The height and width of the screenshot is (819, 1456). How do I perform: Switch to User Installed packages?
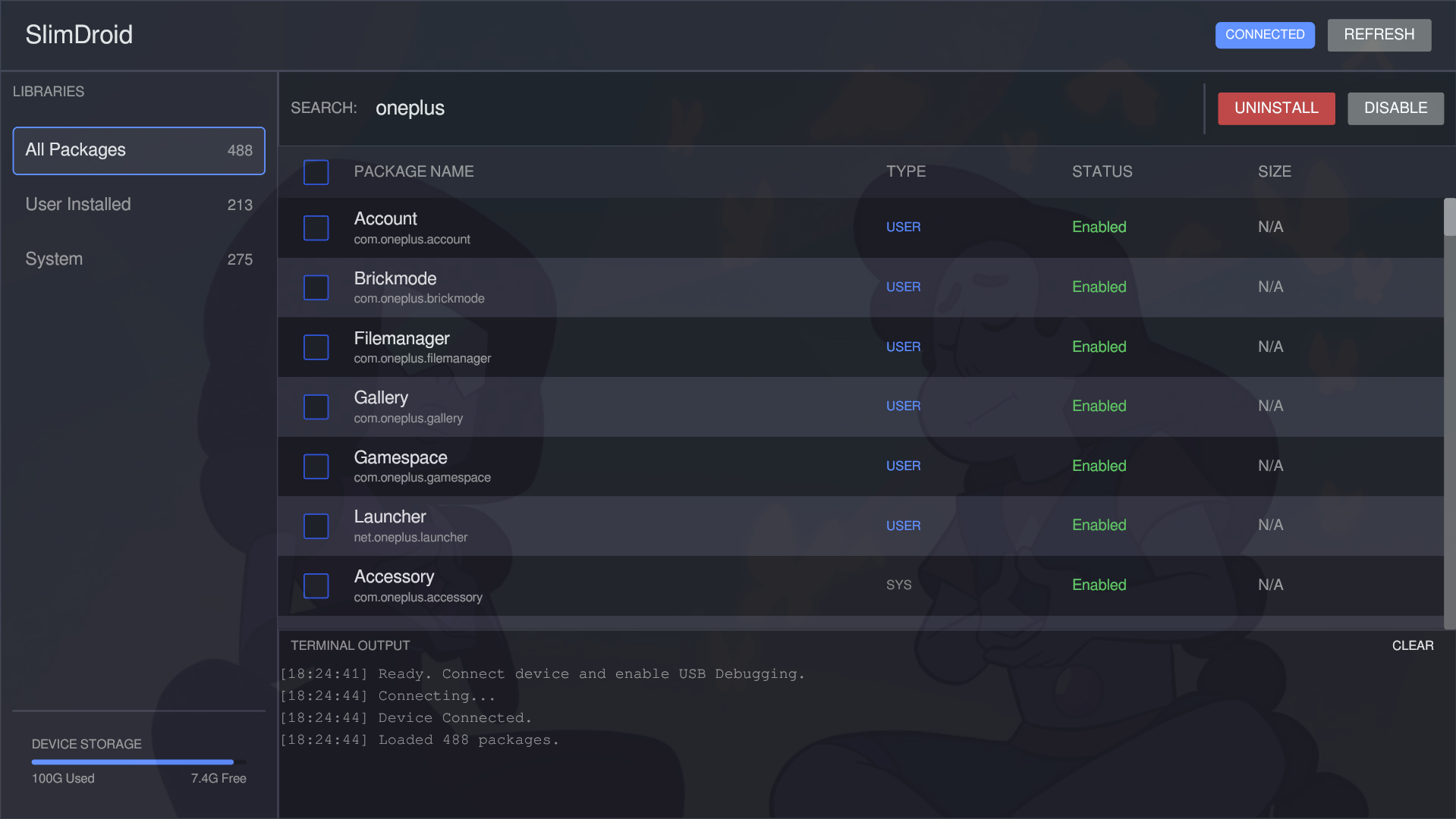coord(139,205)
